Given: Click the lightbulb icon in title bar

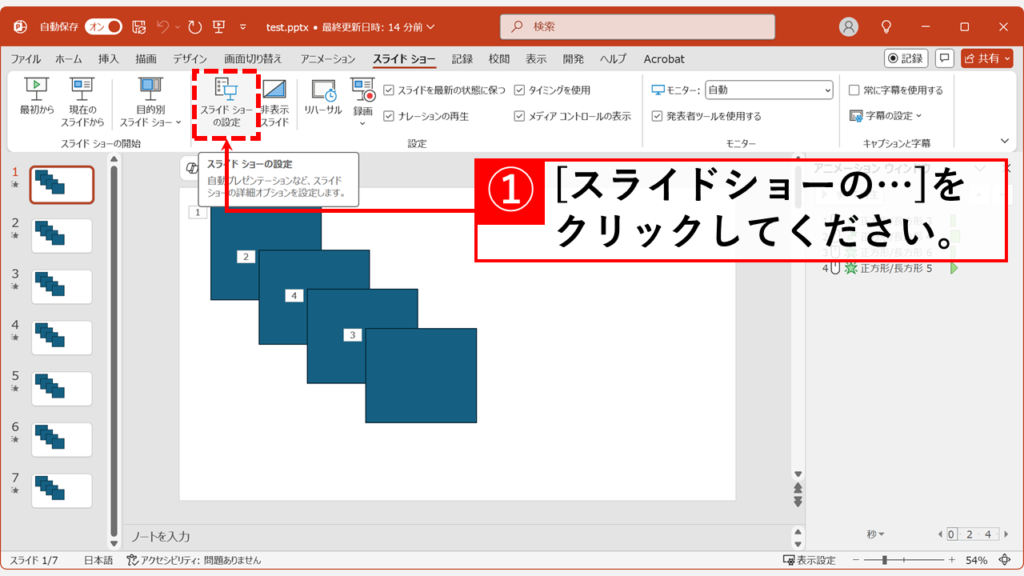Looking at the screenshot, I should (x=886, y=27).
